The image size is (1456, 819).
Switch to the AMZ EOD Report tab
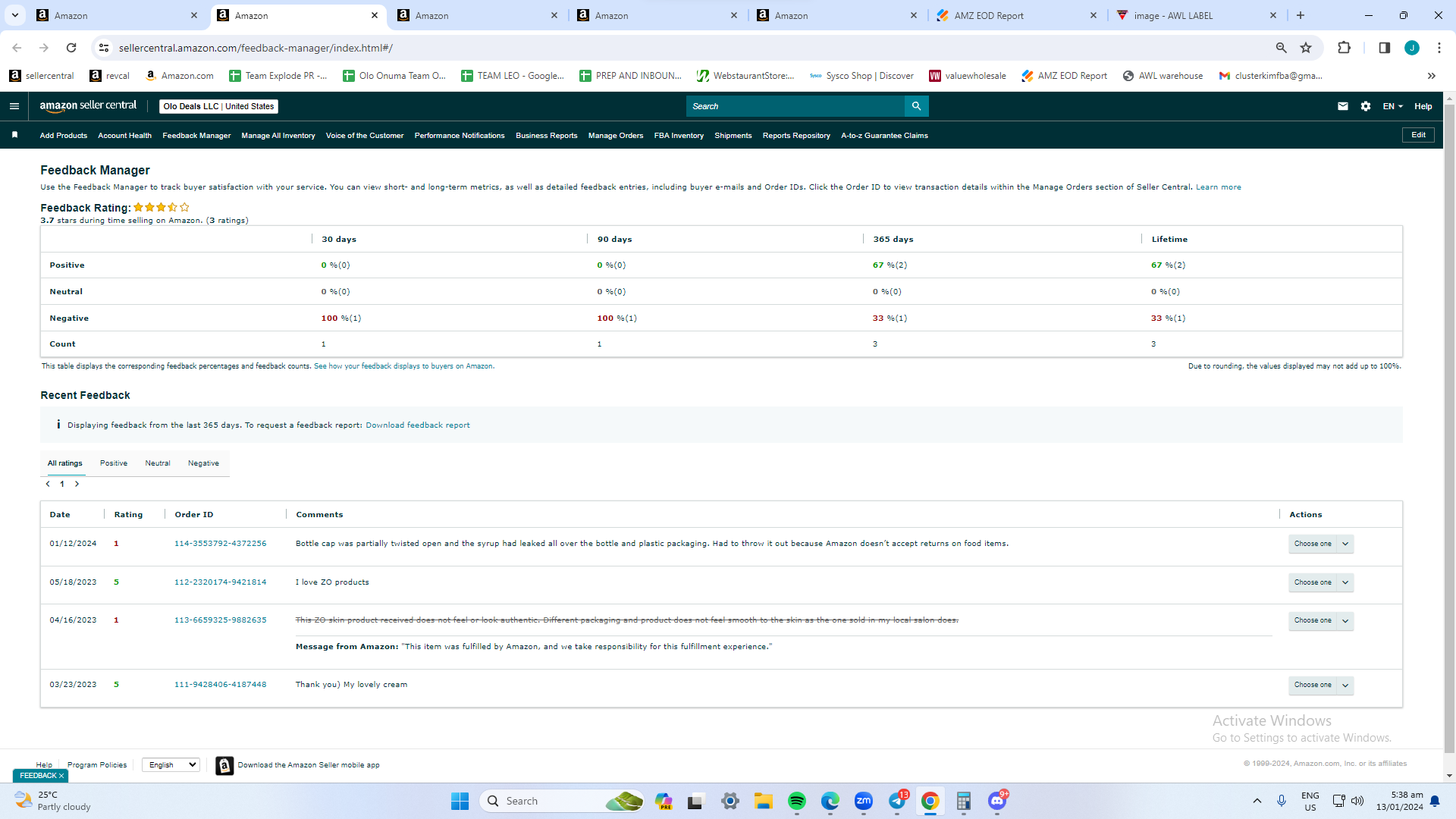point(1016,15)
